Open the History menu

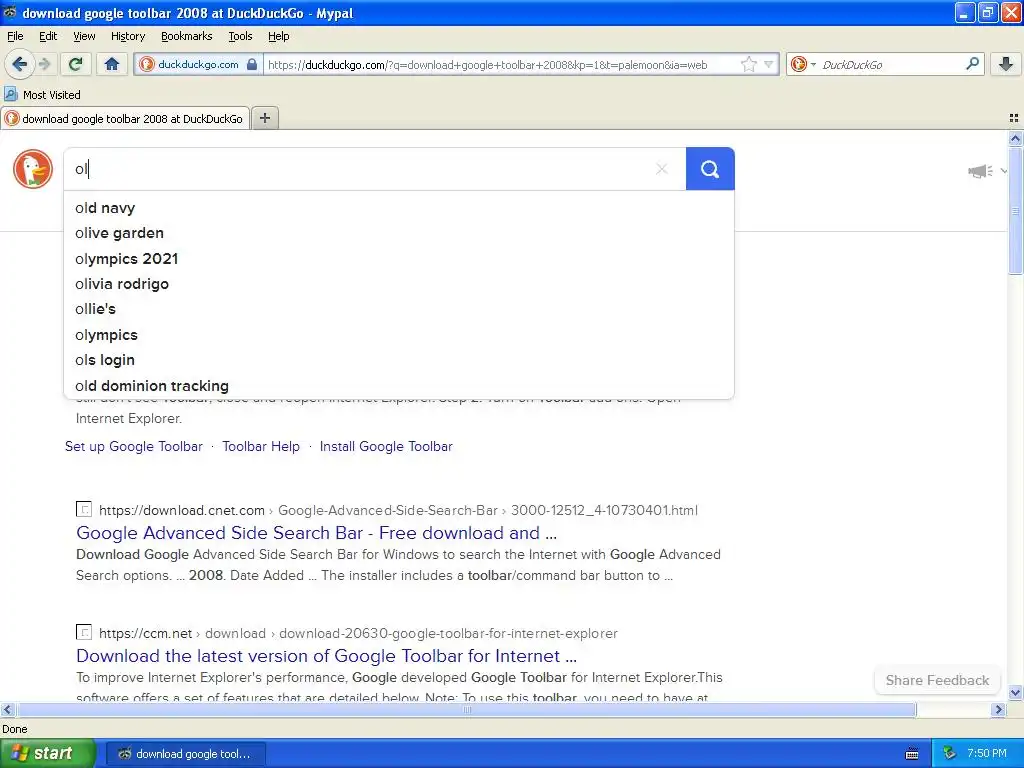128,36
